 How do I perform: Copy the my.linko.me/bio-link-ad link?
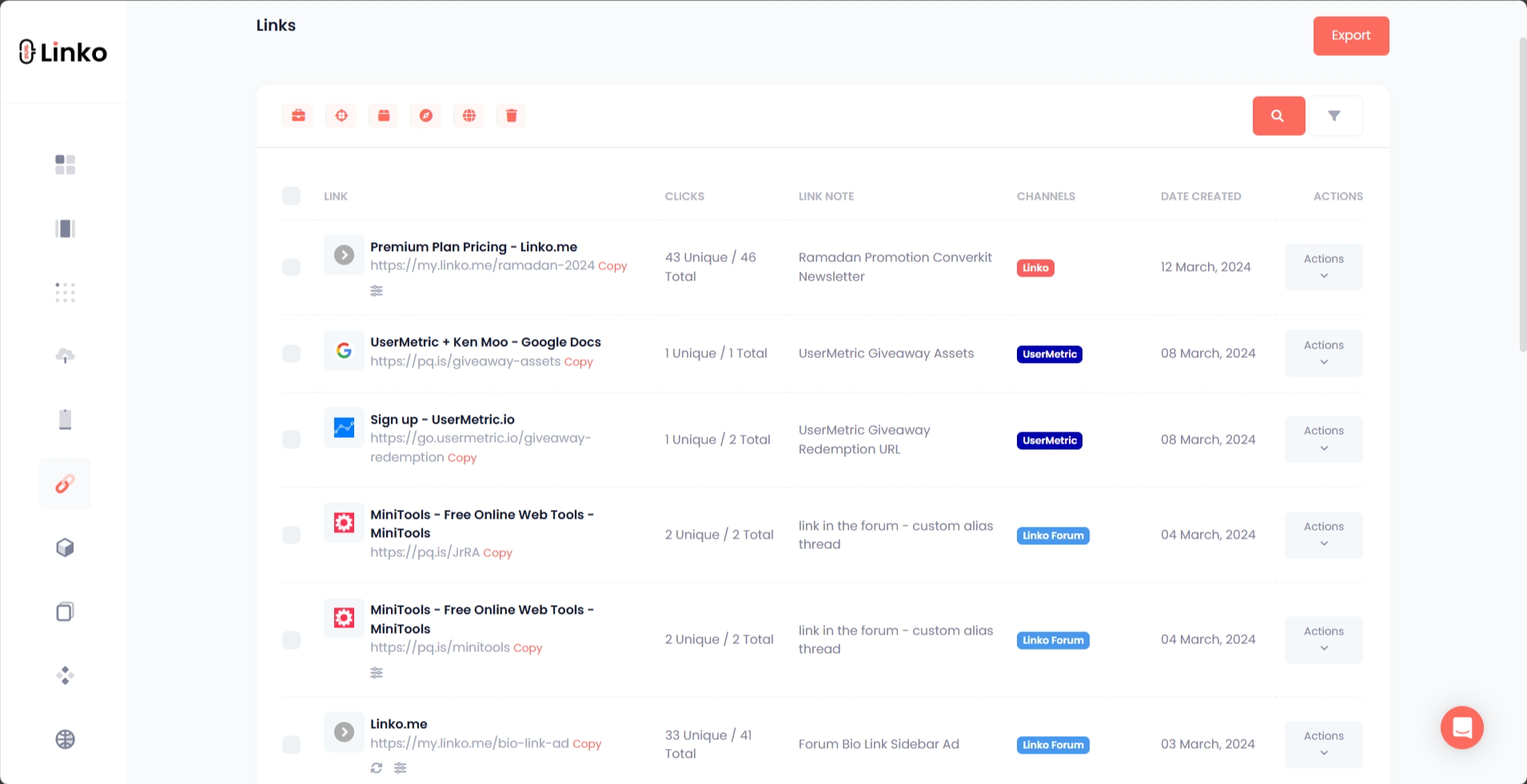pyautogui.click(x=587, y=744)
